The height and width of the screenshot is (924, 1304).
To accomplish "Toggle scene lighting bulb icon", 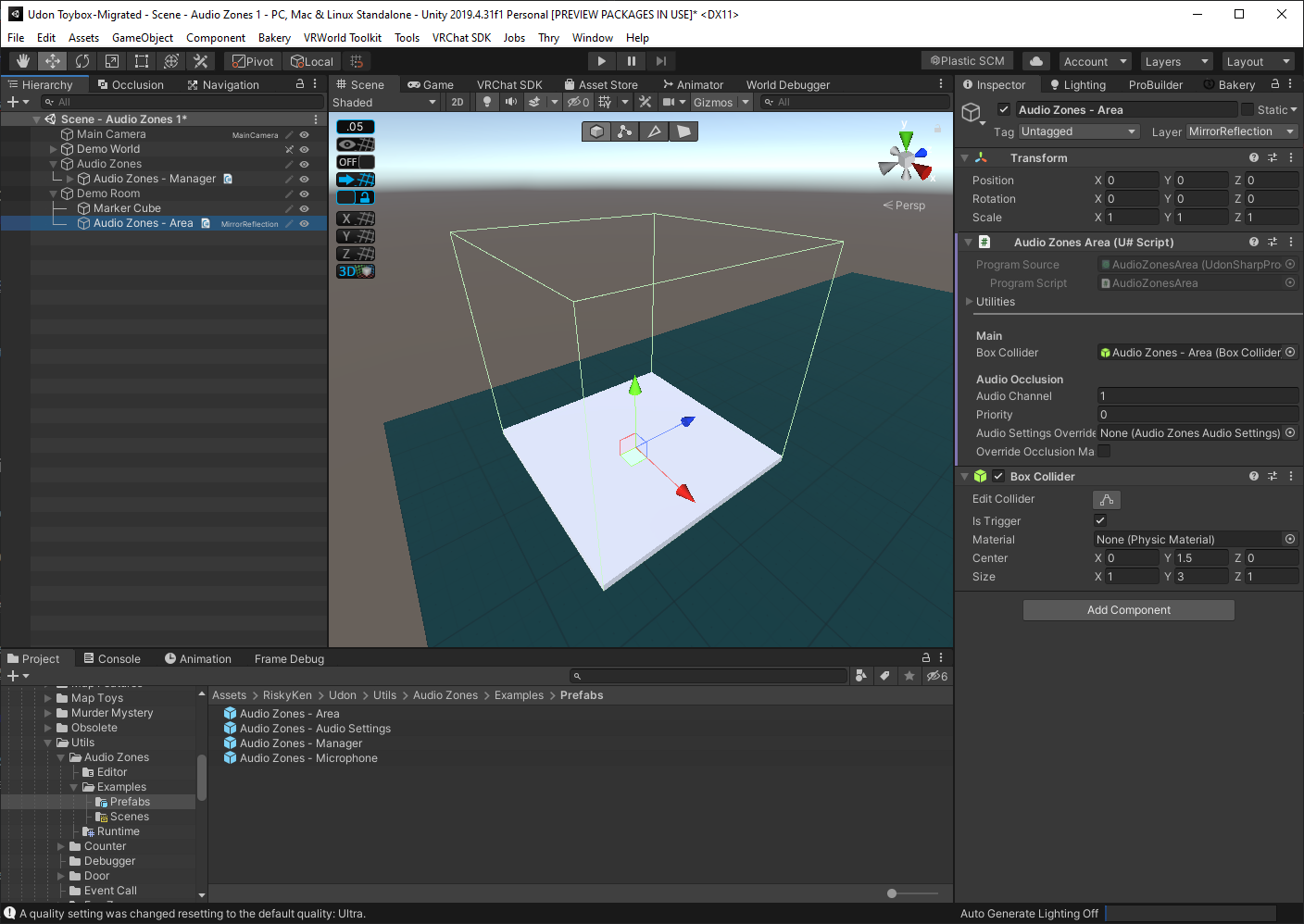I will pos(487,102).
